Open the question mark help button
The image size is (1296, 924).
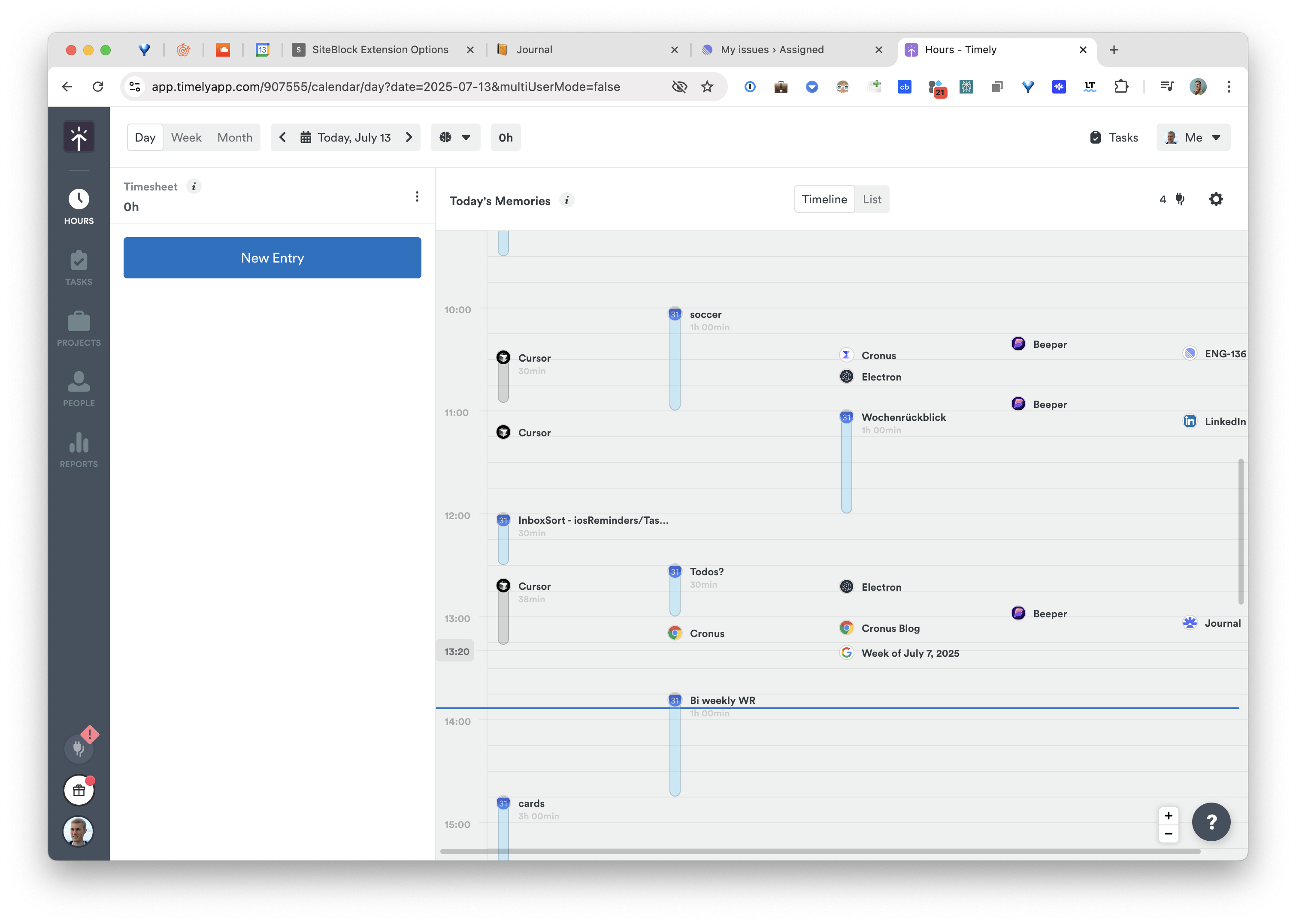[1211, 821]
